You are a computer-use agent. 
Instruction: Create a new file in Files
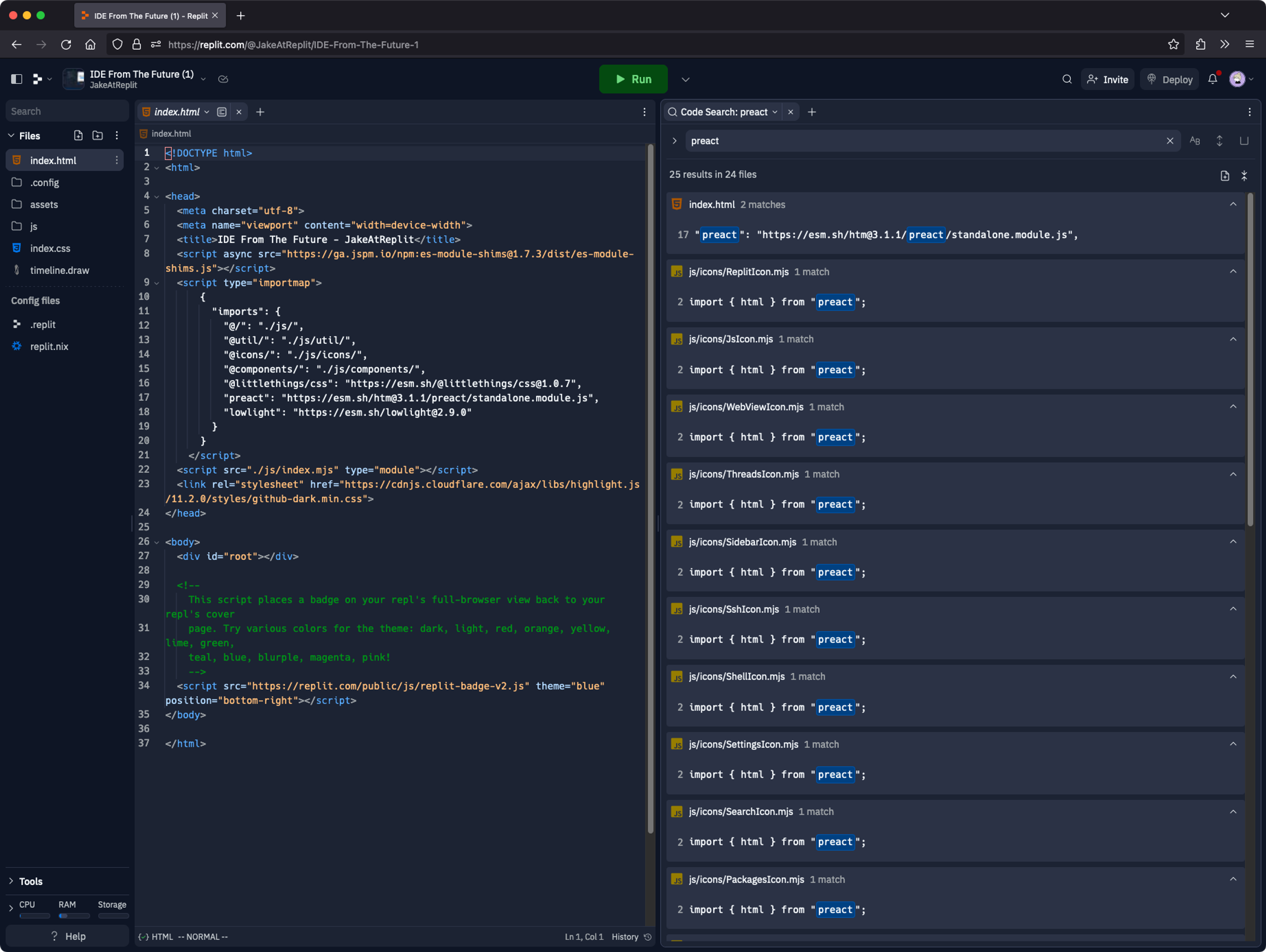click(78, 135)
